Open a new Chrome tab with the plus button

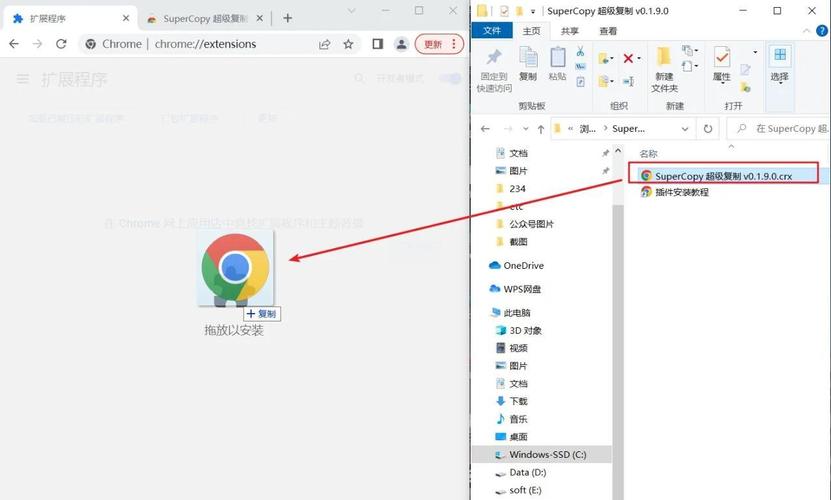[x=288, y=18]
